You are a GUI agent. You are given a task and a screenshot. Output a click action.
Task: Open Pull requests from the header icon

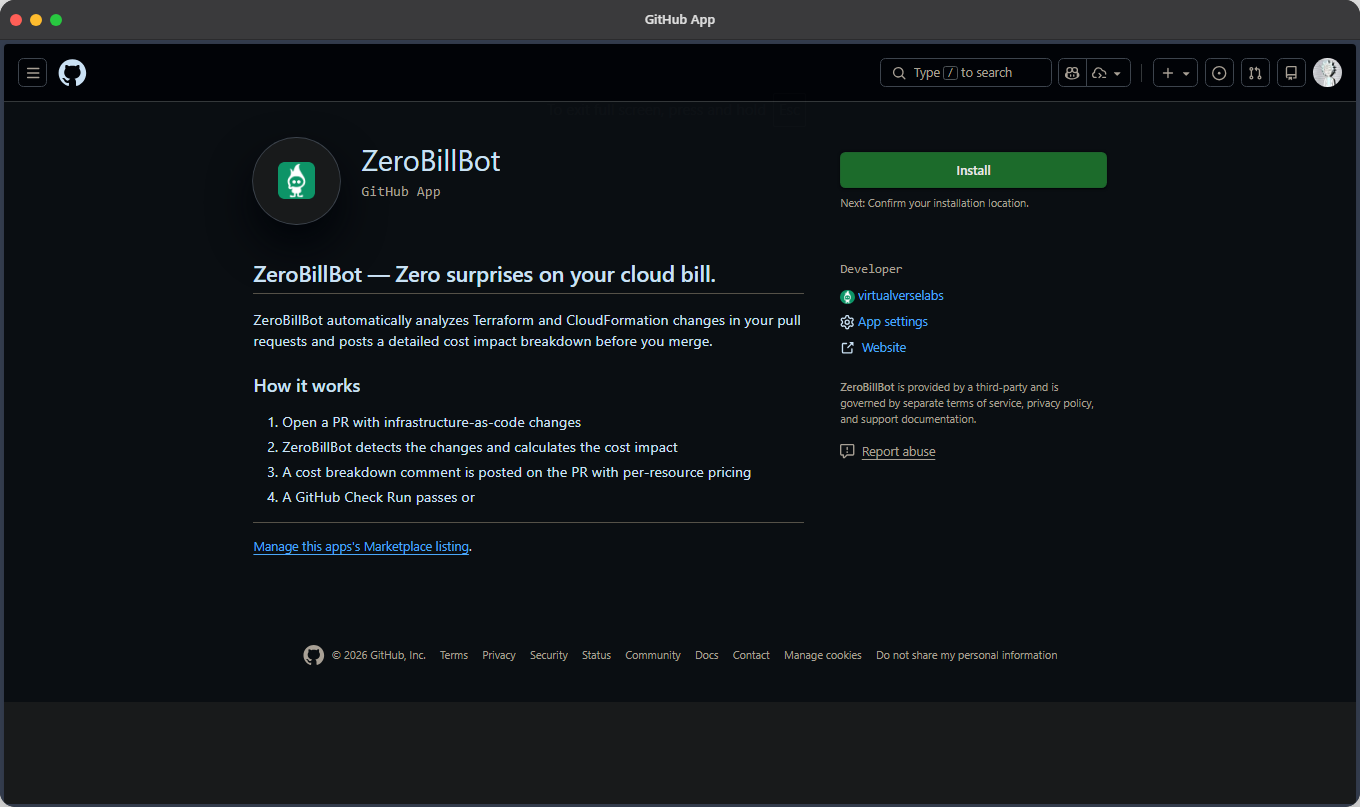click(1255, 72)
